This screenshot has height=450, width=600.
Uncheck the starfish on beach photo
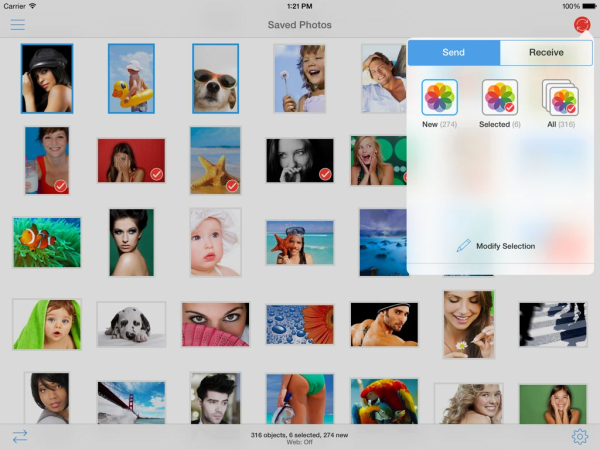[215, 160]
